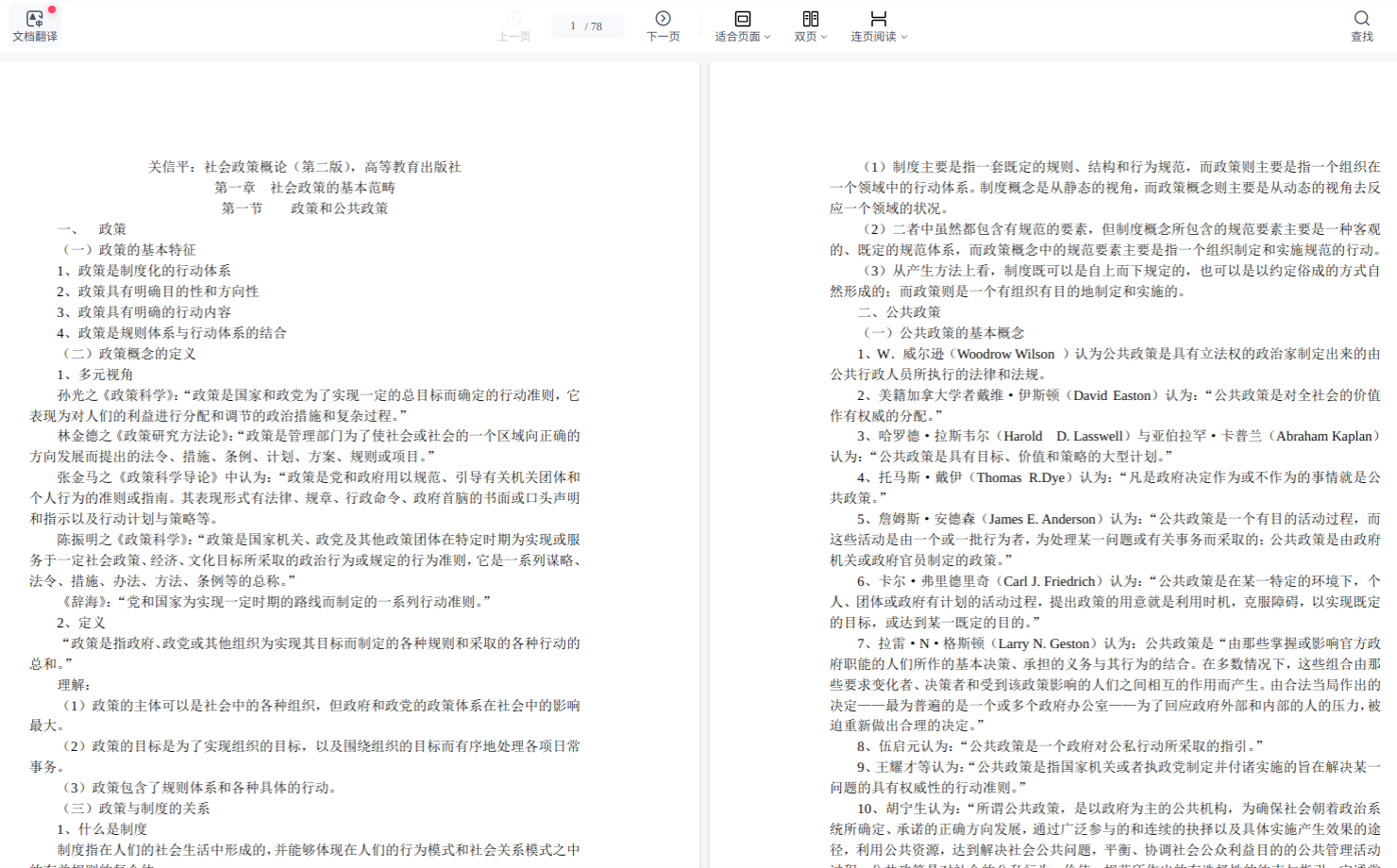1397x868 pixels.
Task: Click the 上一页 previous page arrow
Action: point(513,19)
